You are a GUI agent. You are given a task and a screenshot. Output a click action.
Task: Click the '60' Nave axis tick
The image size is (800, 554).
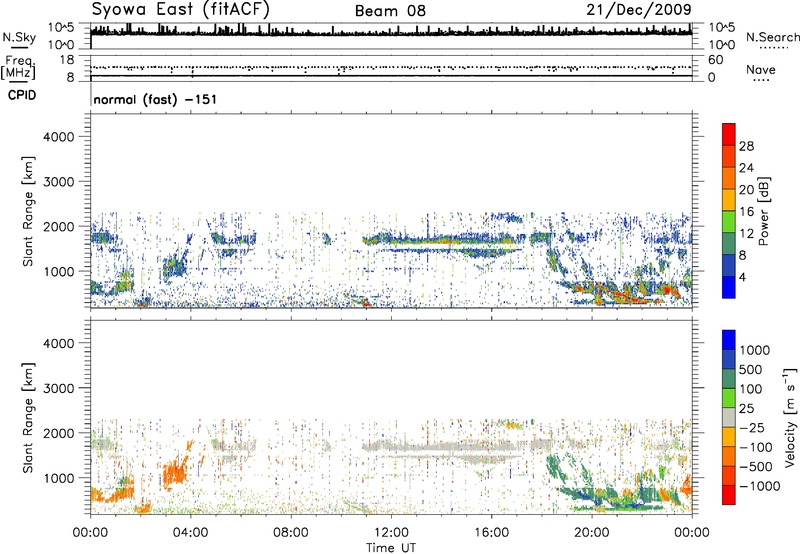coord(716,60)
